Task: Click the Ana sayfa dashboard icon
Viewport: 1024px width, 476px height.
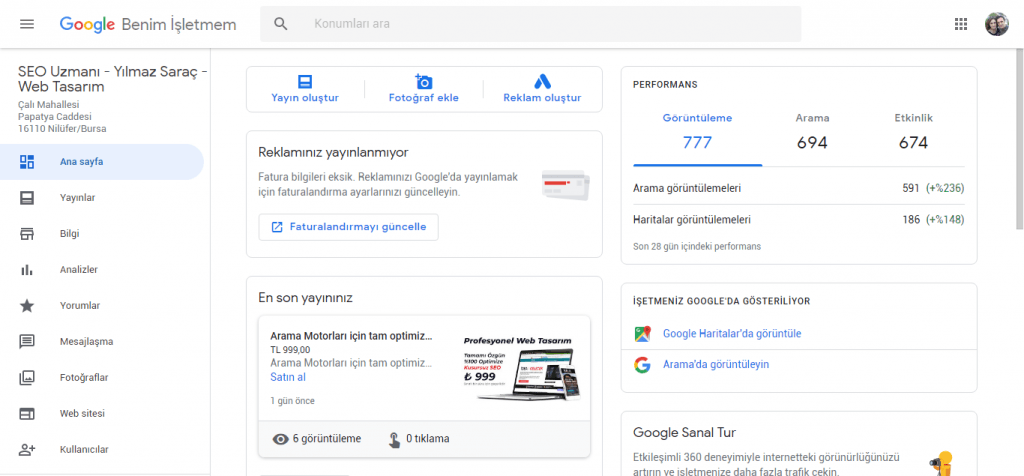Action: pyautogui.click(x=27, y=162)
